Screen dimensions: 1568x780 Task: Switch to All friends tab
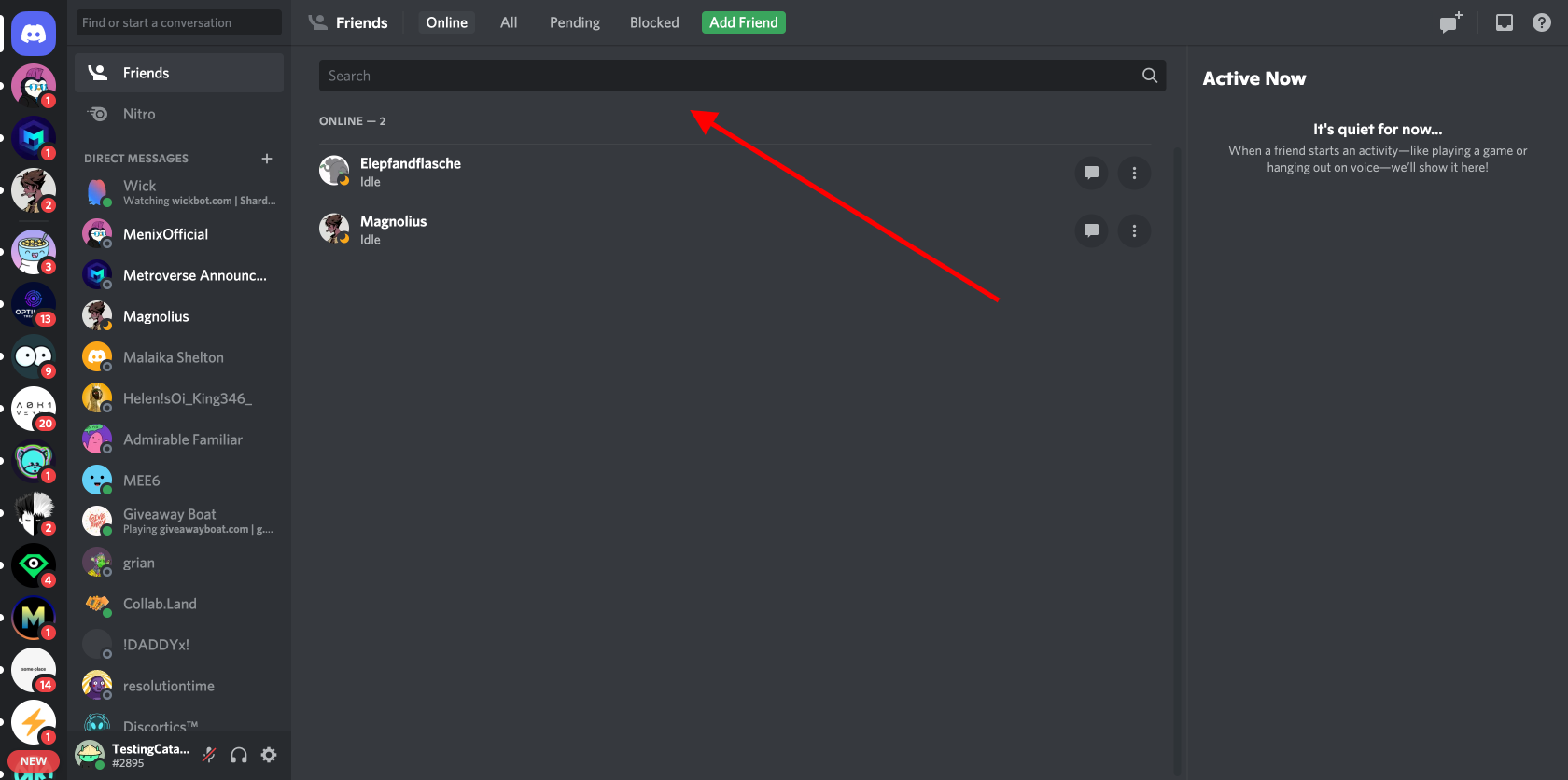tap(509, 22)
